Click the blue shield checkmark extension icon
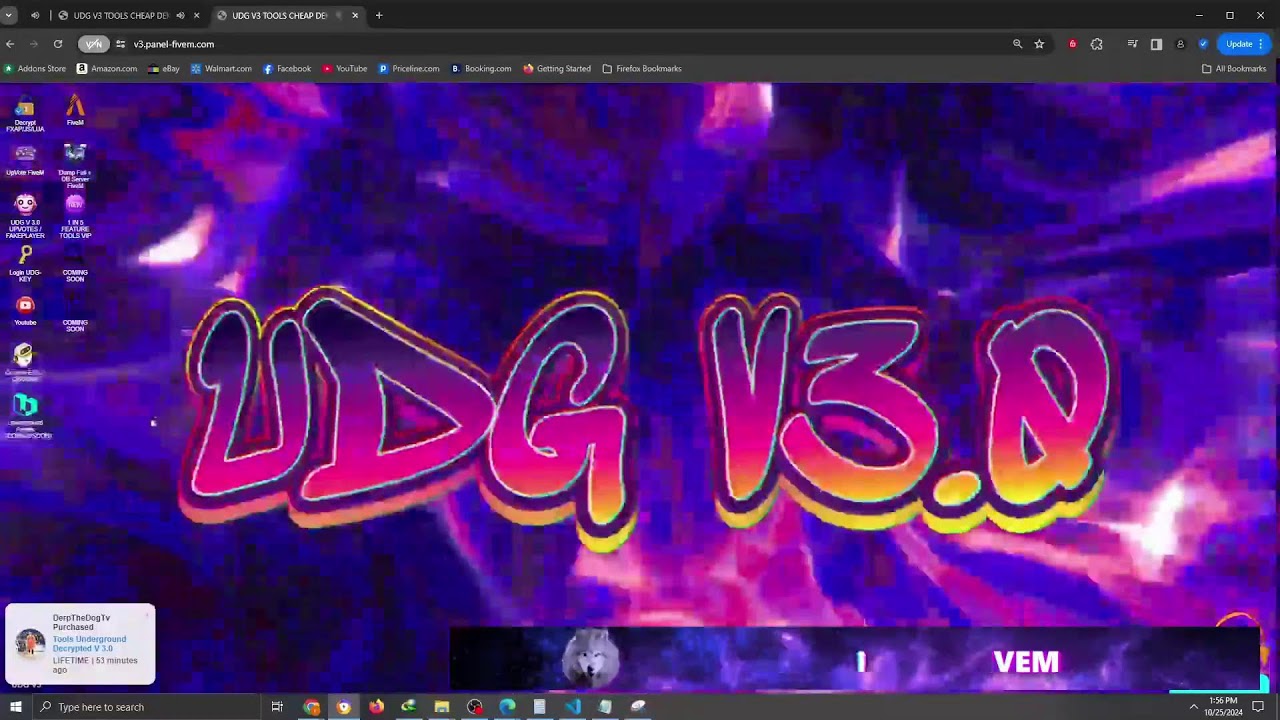Viewport: 1280px width, 720px height. 1203,44
